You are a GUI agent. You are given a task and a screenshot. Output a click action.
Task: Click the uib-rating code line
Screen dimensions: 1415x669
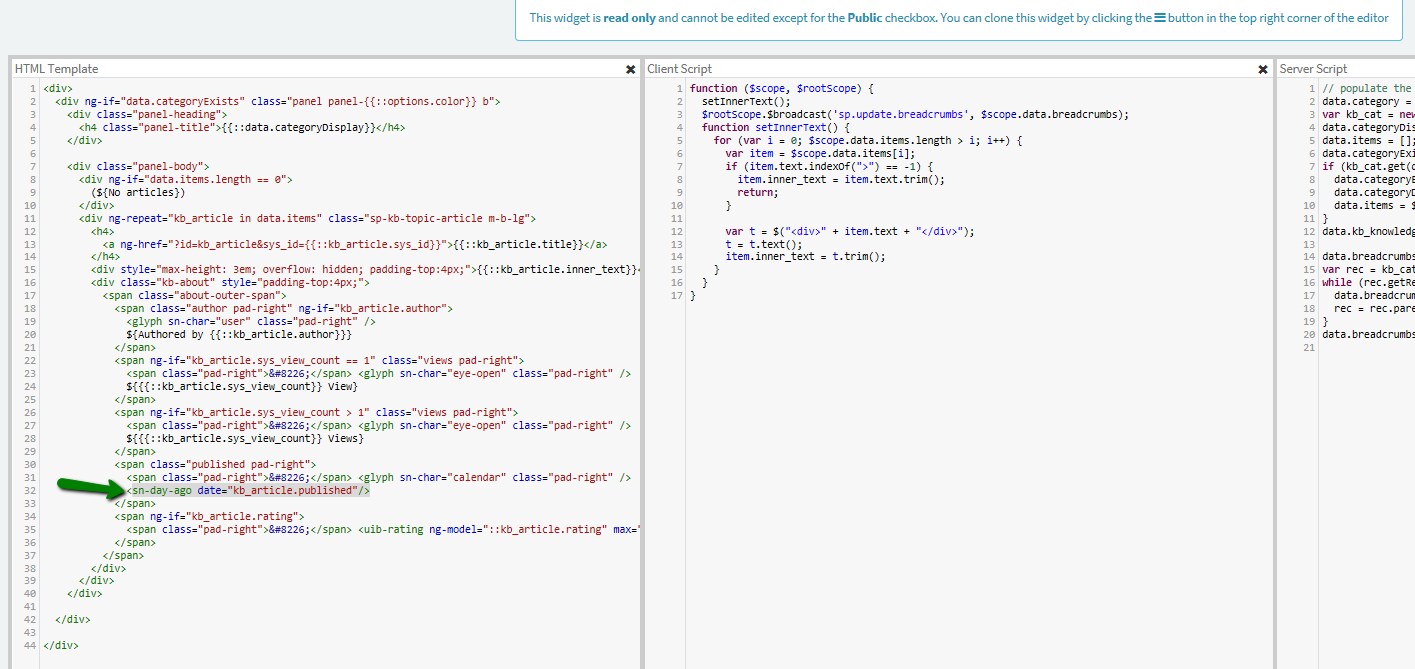[383, 530]
